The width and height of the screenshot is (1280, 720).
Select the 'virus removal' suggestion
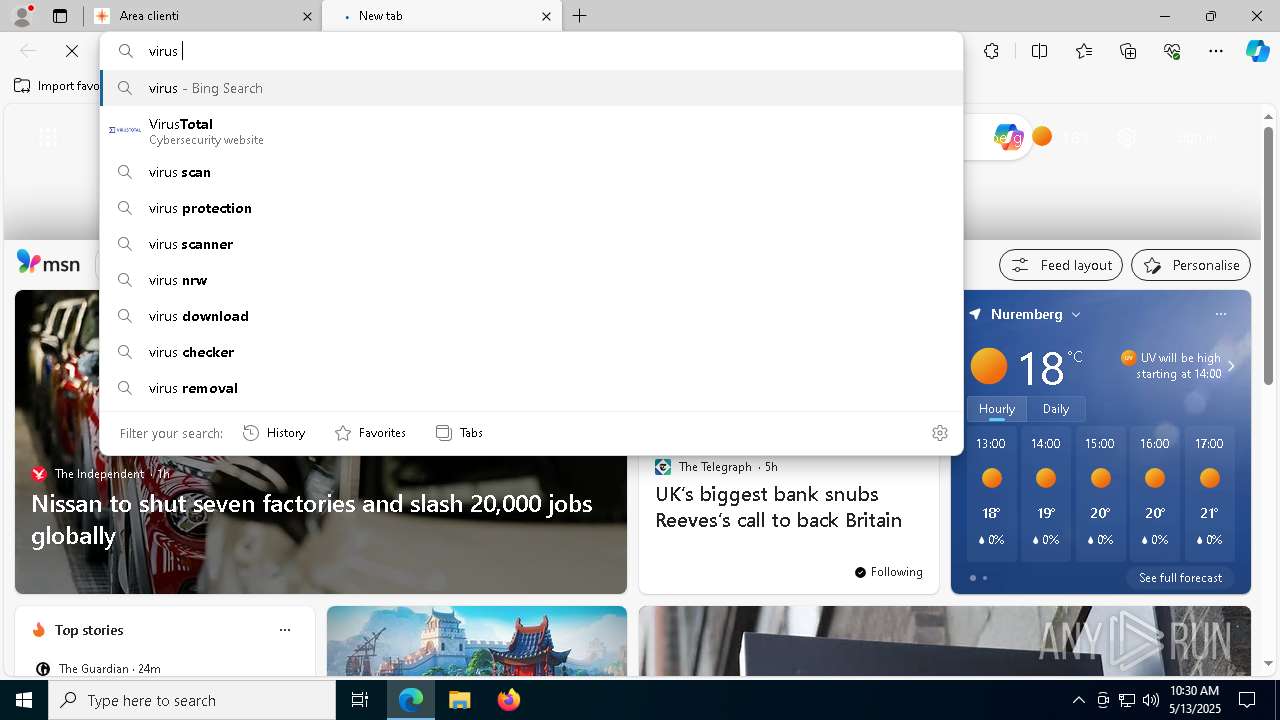click(x=531, y=388)
